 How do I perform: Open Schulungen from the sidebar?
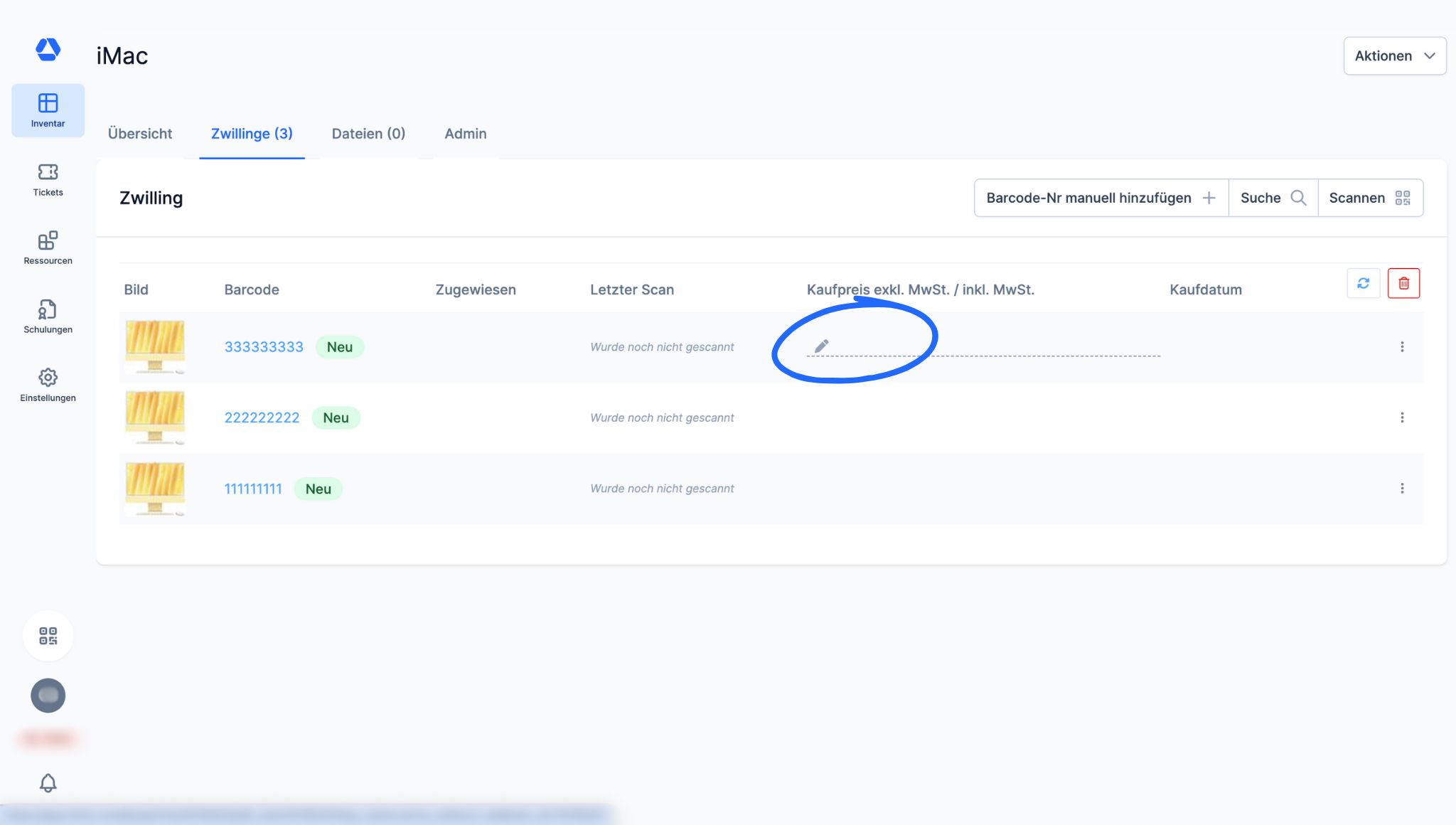[48, 316]
